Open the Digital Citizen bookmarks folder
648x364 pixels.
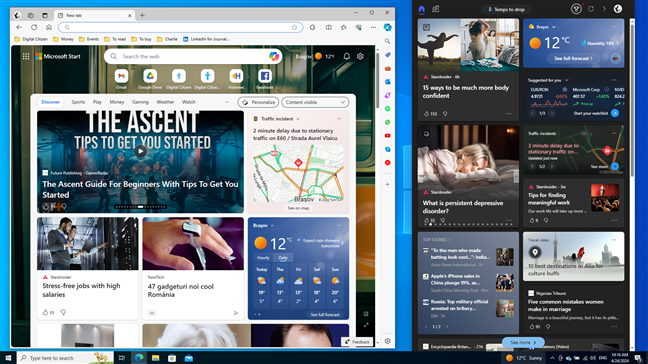click(x=31, y=39)
